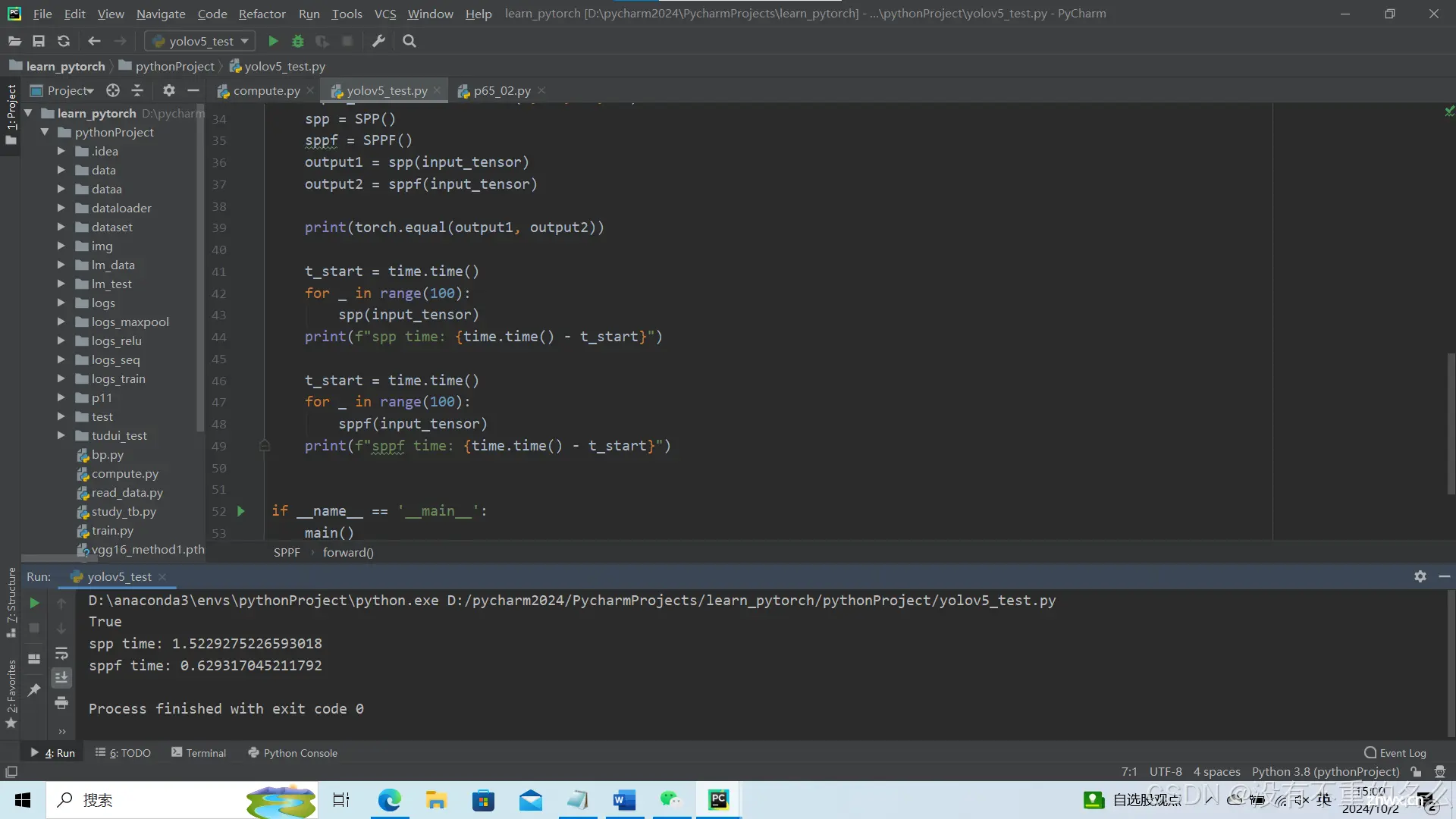
Task: Click forward() in the breadcrumb bar
Action: pyautogui.click(x=348, y=552)
